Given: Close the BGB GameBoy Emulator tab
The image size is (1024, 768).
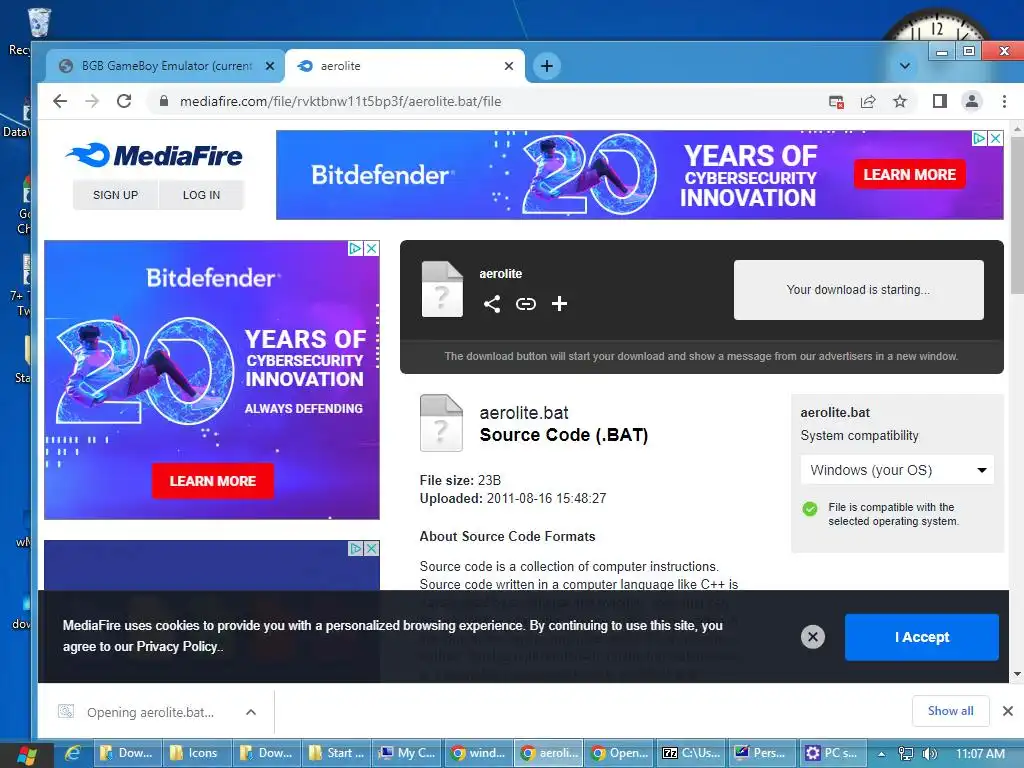Looking at the screenshot, I should coord(270,66).
